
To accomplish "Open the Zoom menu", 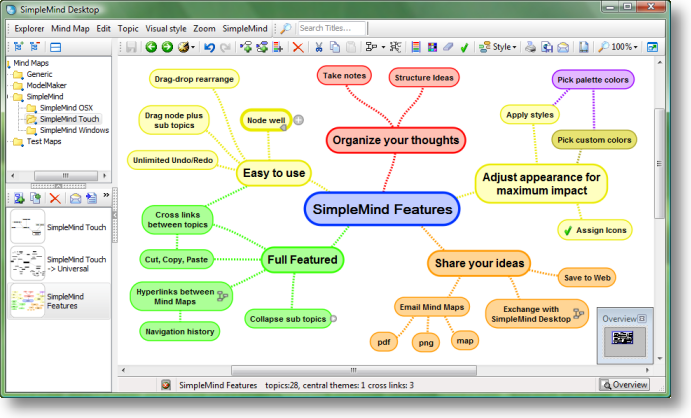I will coord(204,29).
